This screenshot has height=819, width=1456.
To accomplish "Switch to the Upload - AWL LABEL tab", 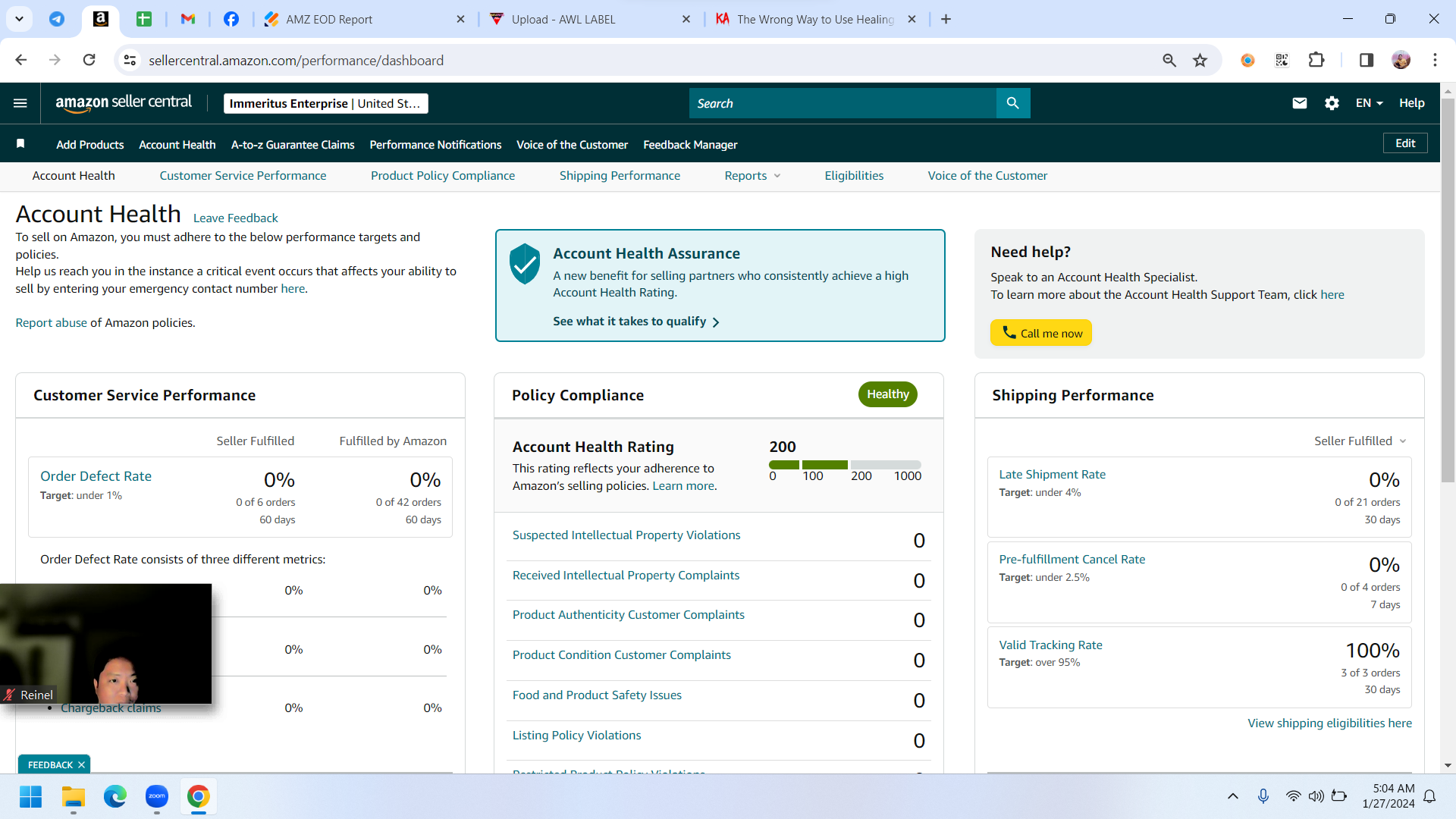I will click(590, 19).
